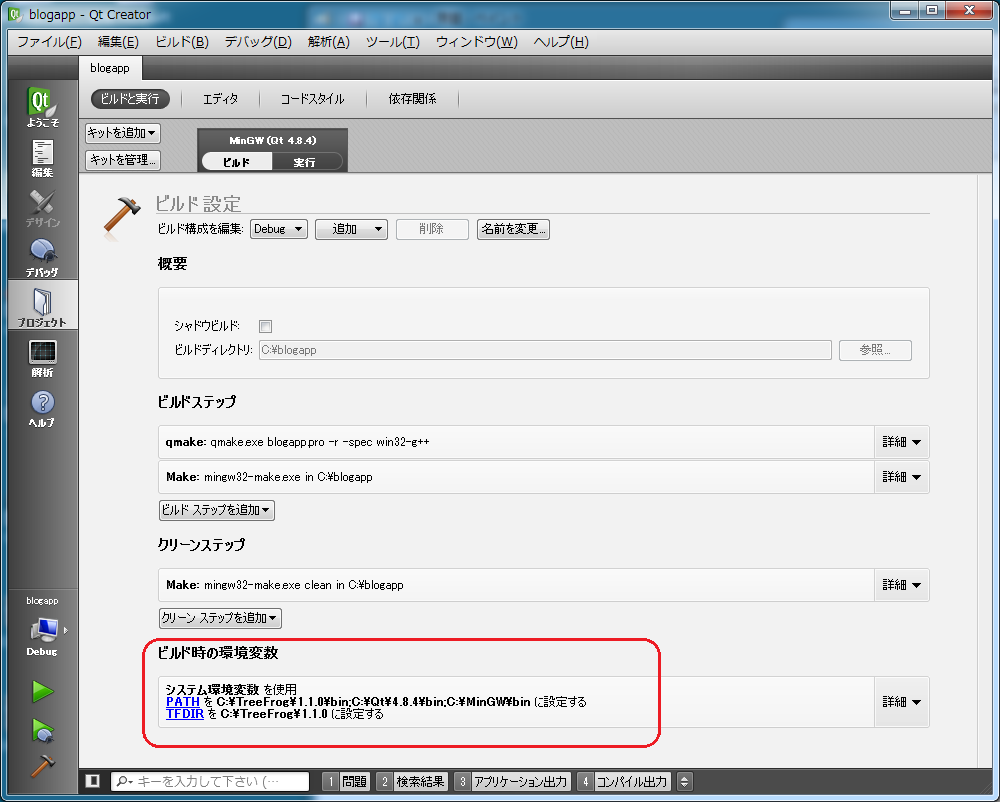Open the ファイル(F) menu
This screenshot has width=1000, height=802.
coord(49,42)
